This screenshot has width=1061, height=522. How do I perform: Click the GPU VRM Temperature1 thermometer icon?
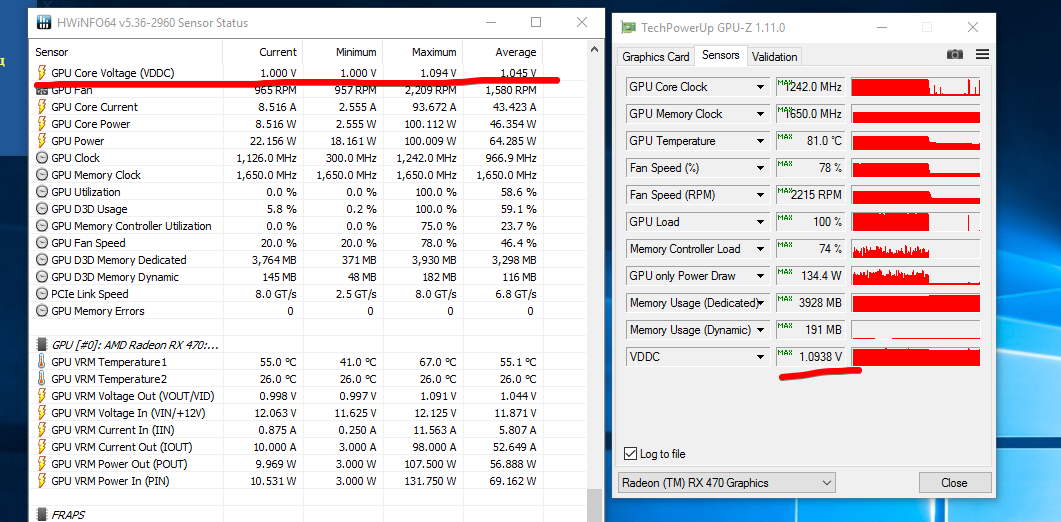(41, 362)
